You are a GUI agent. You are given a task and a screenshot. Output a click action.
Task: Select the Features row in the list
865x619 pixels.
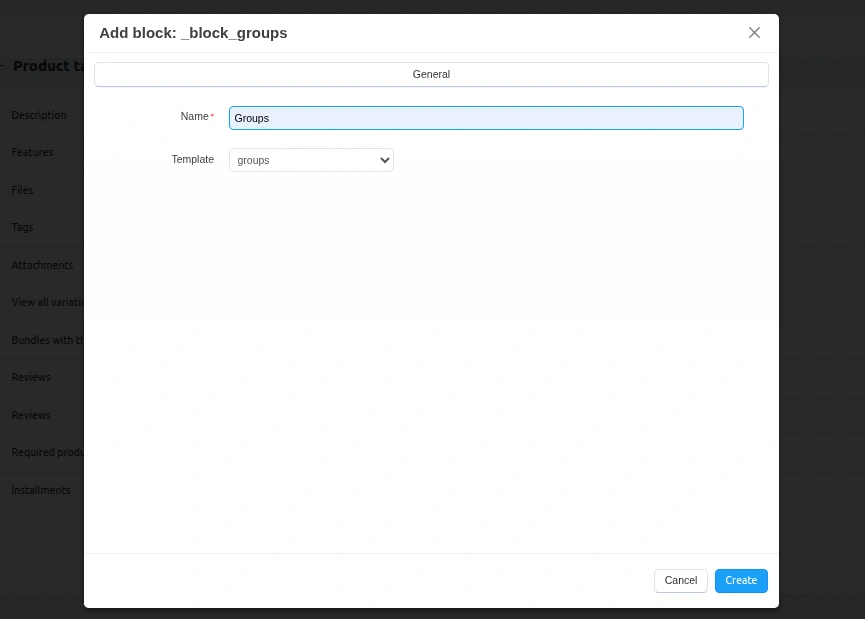tap(33, 153)
